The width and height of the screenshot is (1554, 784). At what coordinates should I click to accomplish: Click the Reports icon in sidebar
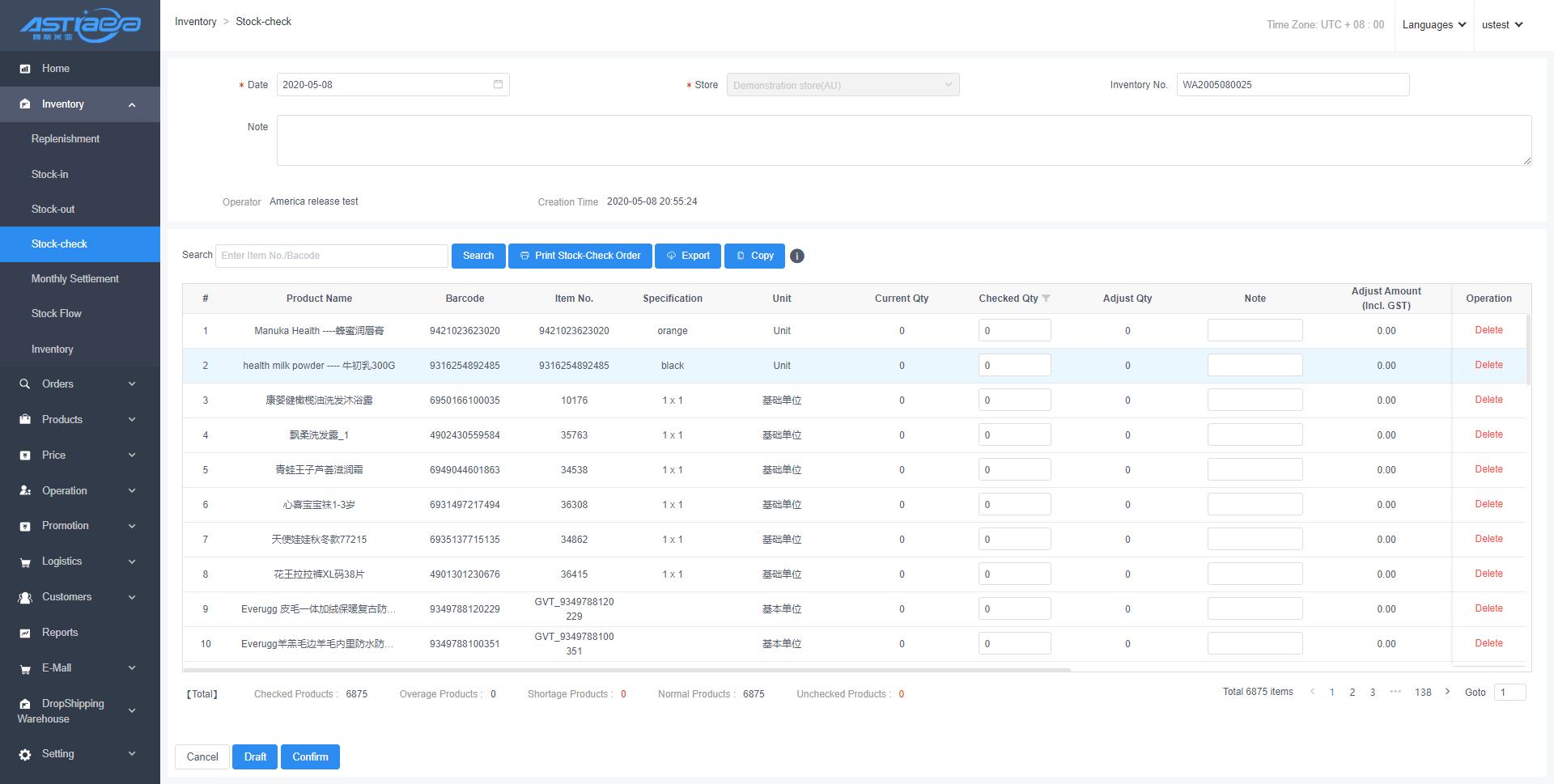(25, 633)
